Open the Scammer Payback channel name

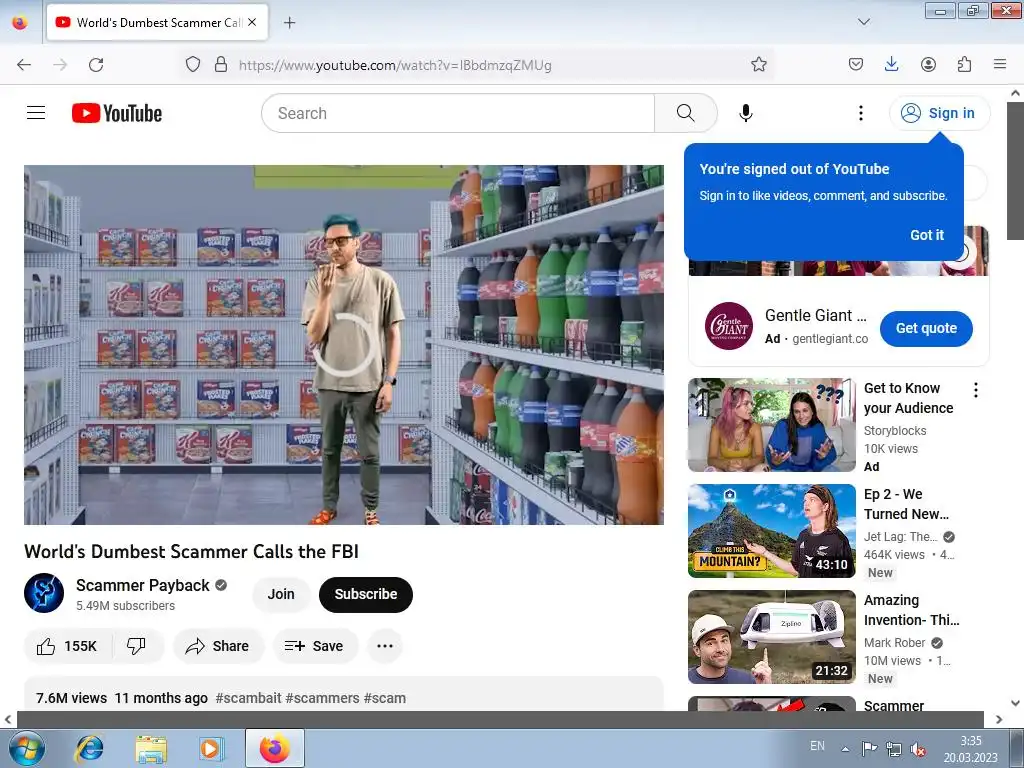142,585
